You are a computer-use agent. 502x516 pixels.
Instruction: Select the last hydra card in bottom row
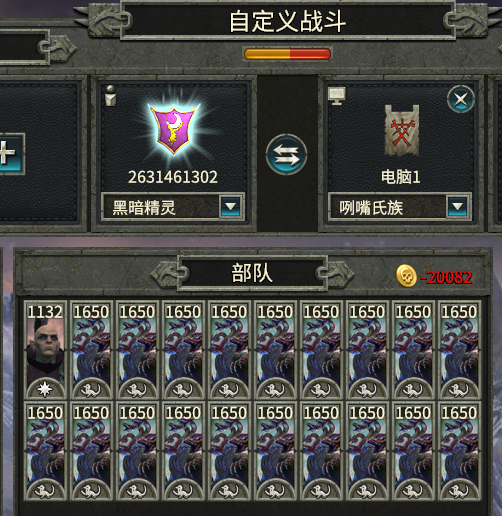459,451
